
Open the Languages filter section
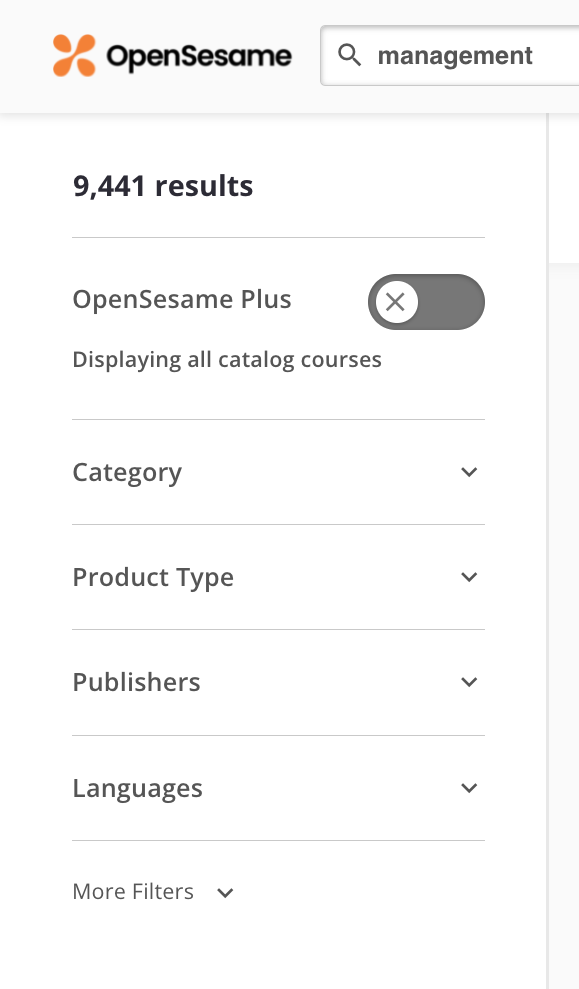point(278,788)
